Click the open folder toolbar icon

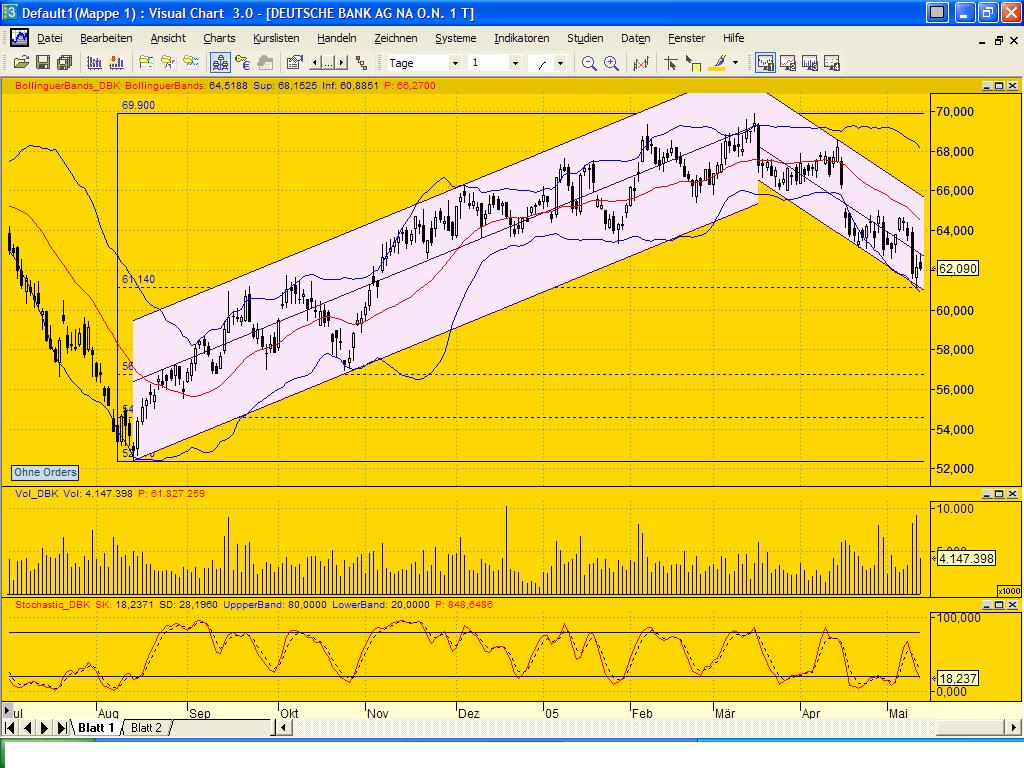[x=21, y=63]
